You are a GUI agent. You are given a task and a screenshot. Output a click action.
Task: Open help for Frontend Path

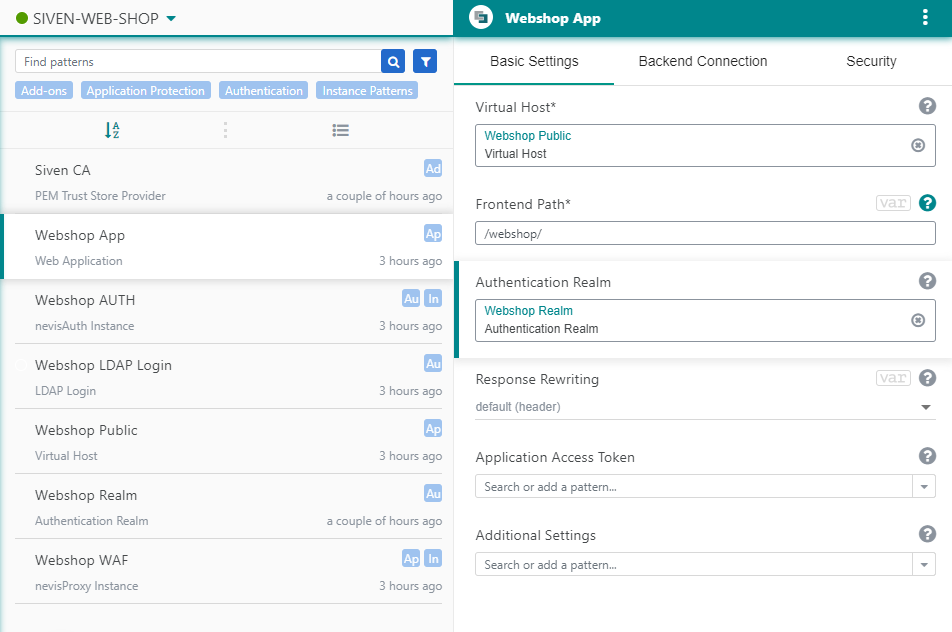coord(927,203)
